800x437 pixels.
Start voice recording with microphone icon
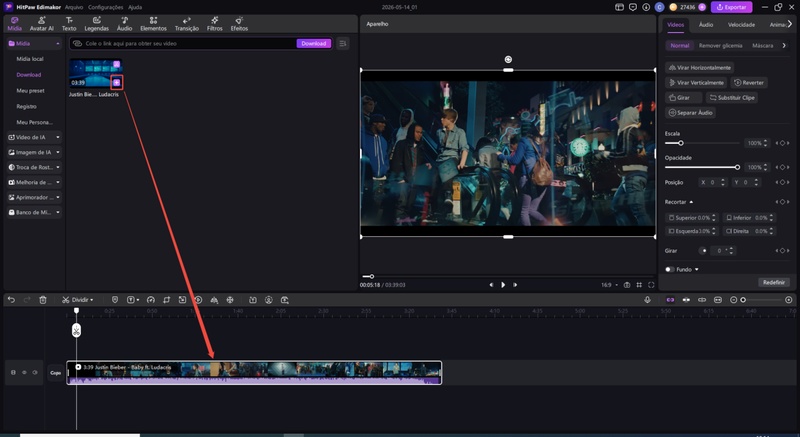click(x=647, y=300)
